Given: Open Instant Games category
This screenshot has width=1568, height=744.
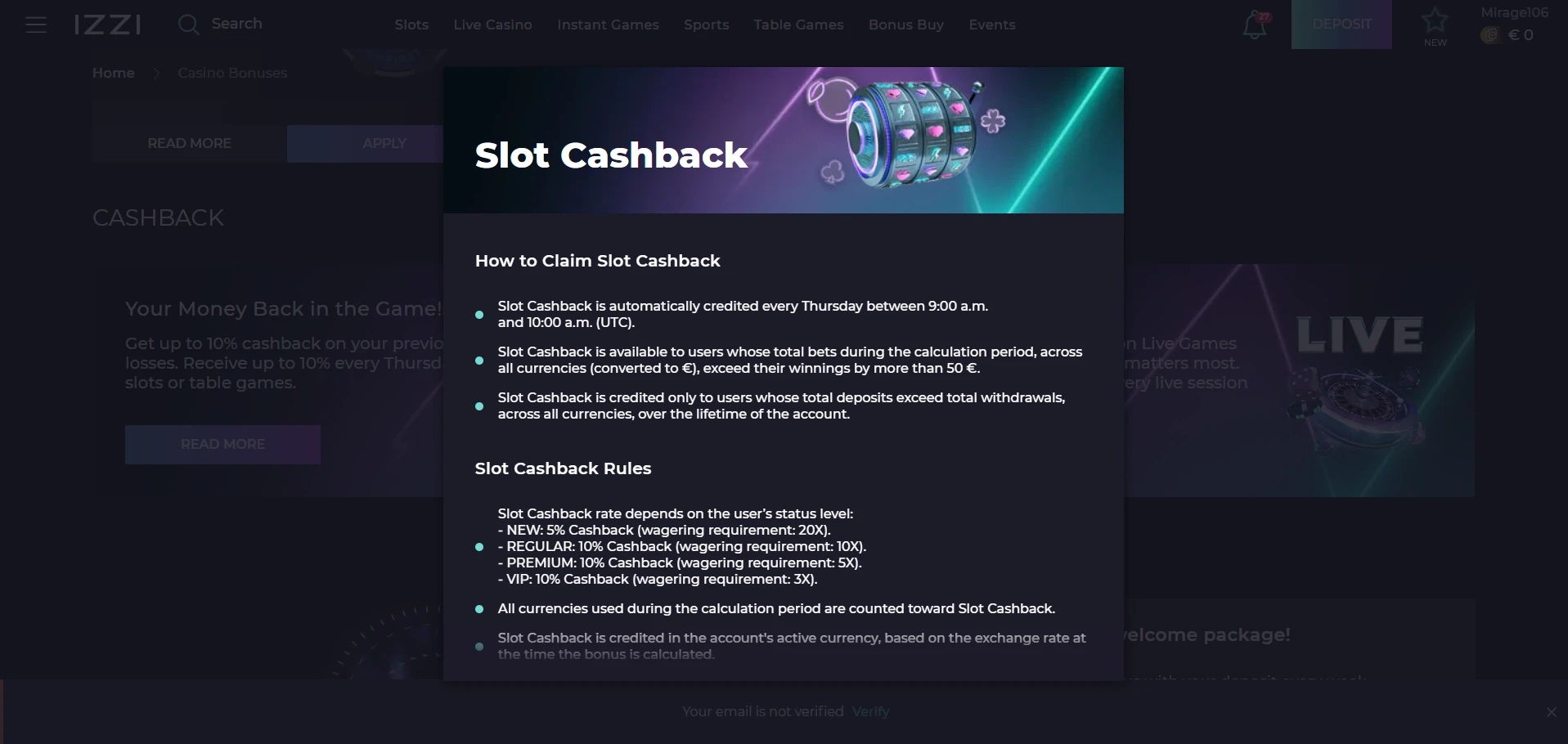Looking at the screenshot, I should 608,25.
